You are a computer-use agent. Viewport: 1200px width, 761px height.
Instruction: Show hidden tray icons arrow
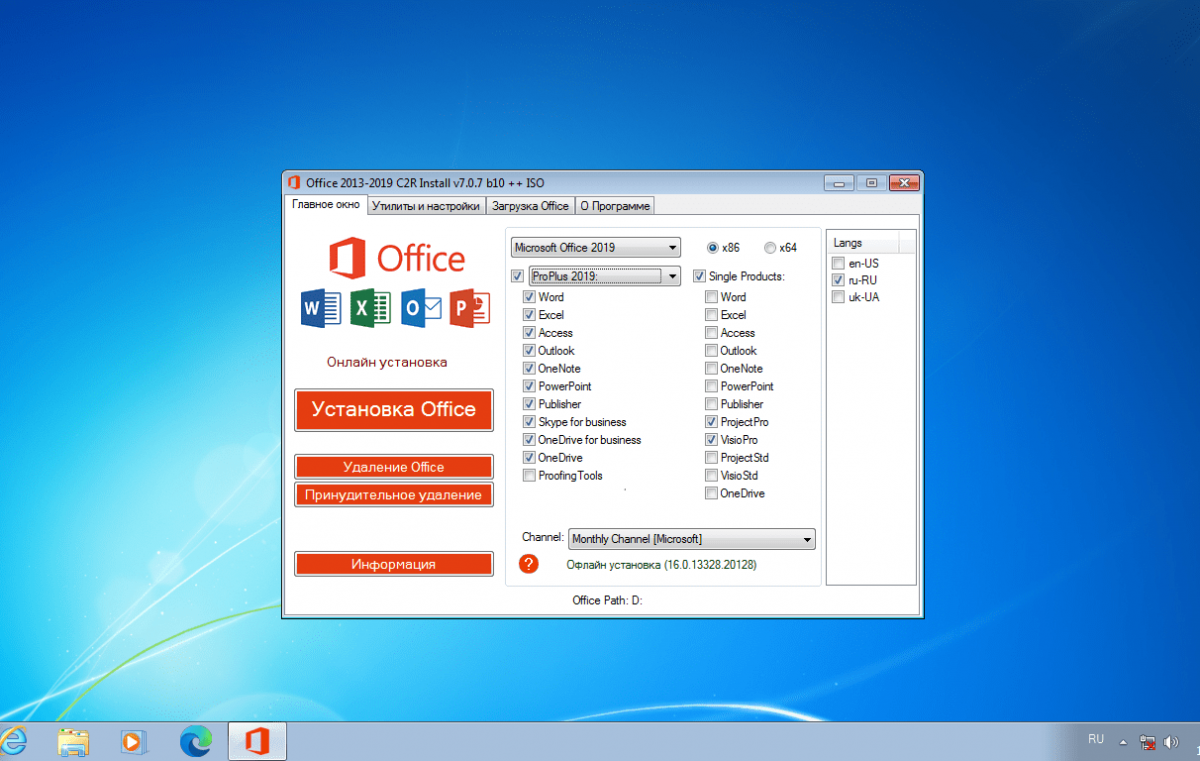[x=1123, y=742]
